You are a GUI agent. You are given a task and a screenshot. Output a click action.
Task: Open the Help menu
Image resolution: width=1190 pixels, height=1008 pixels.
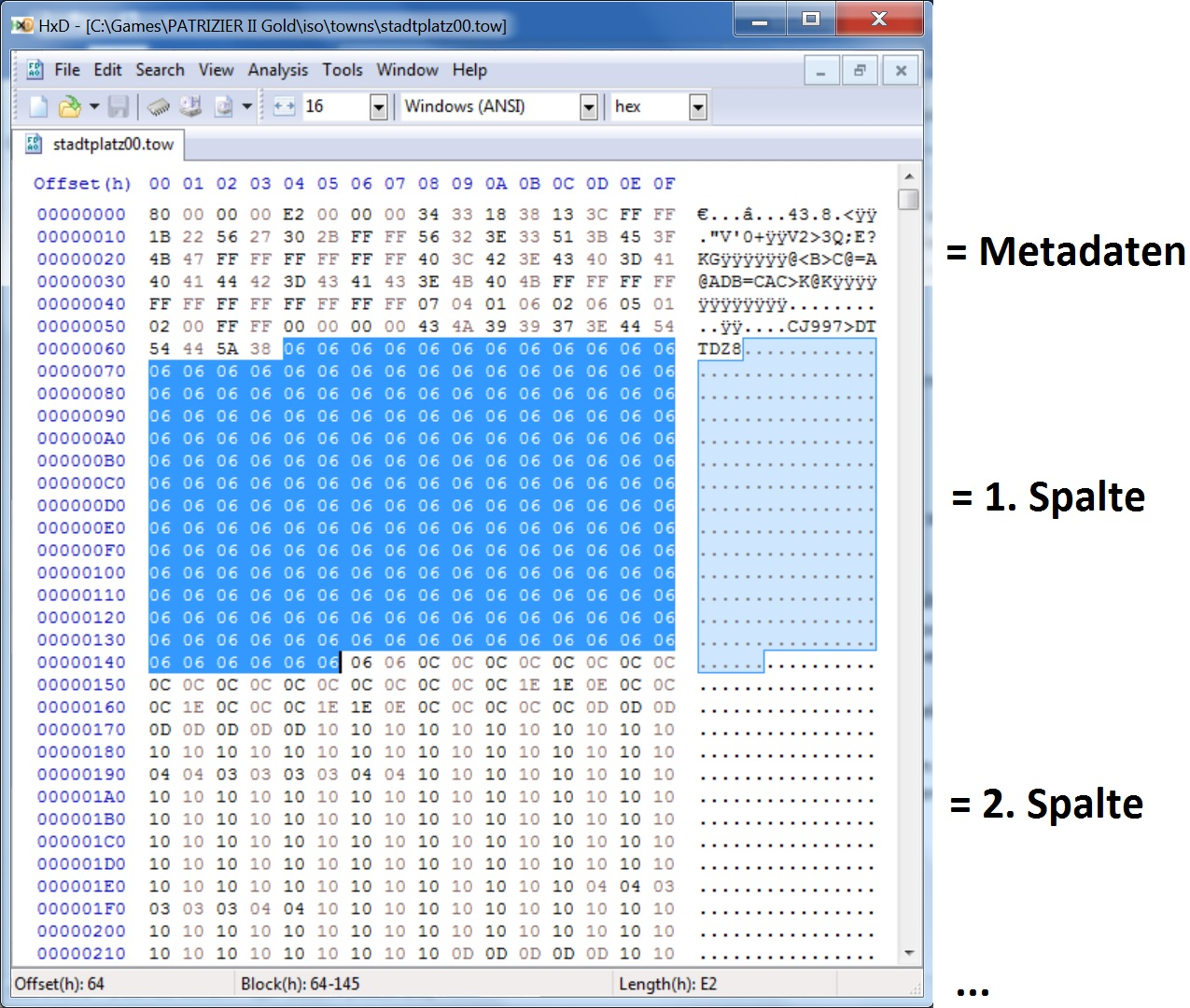click(469, 70)
